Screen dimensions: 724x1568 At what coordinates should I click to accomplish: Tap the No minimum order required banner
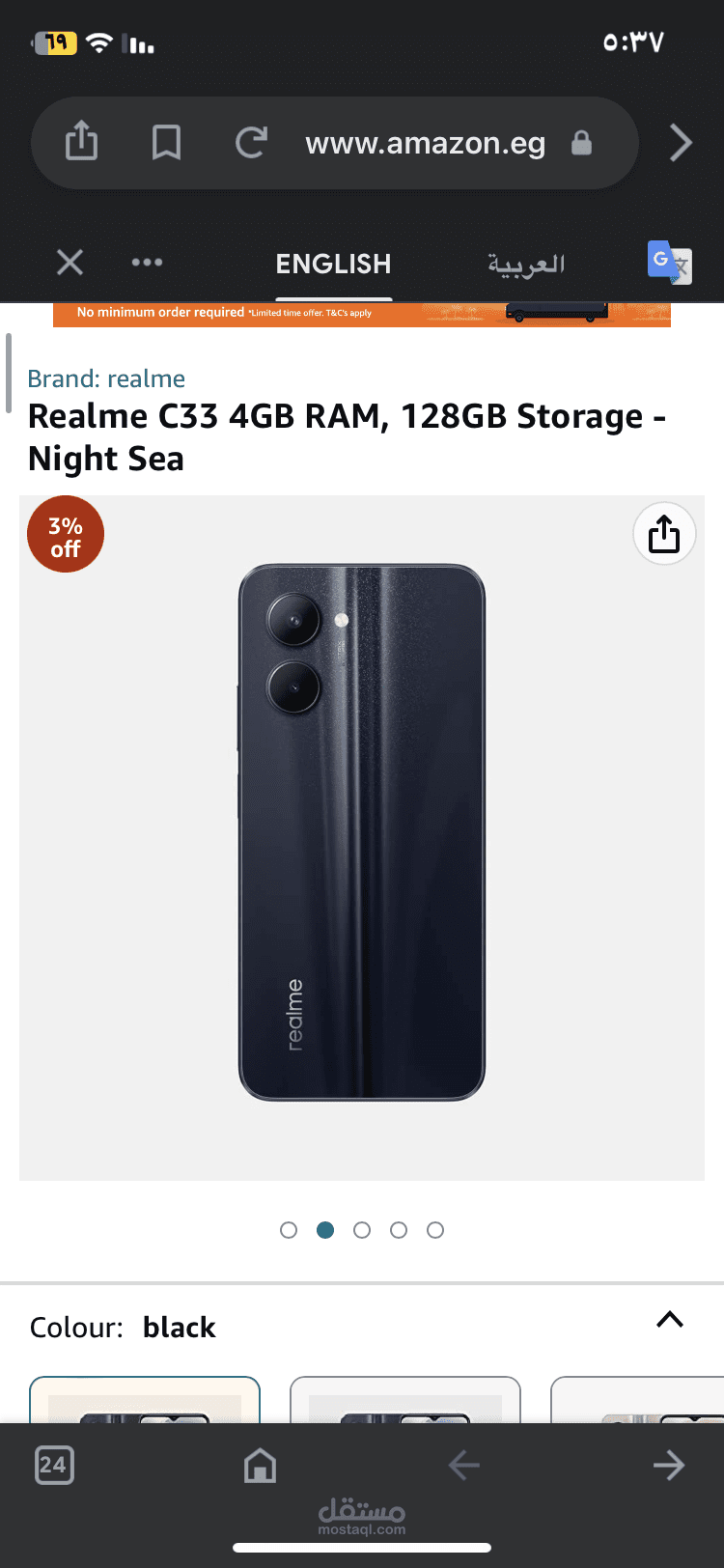[362, 314]
